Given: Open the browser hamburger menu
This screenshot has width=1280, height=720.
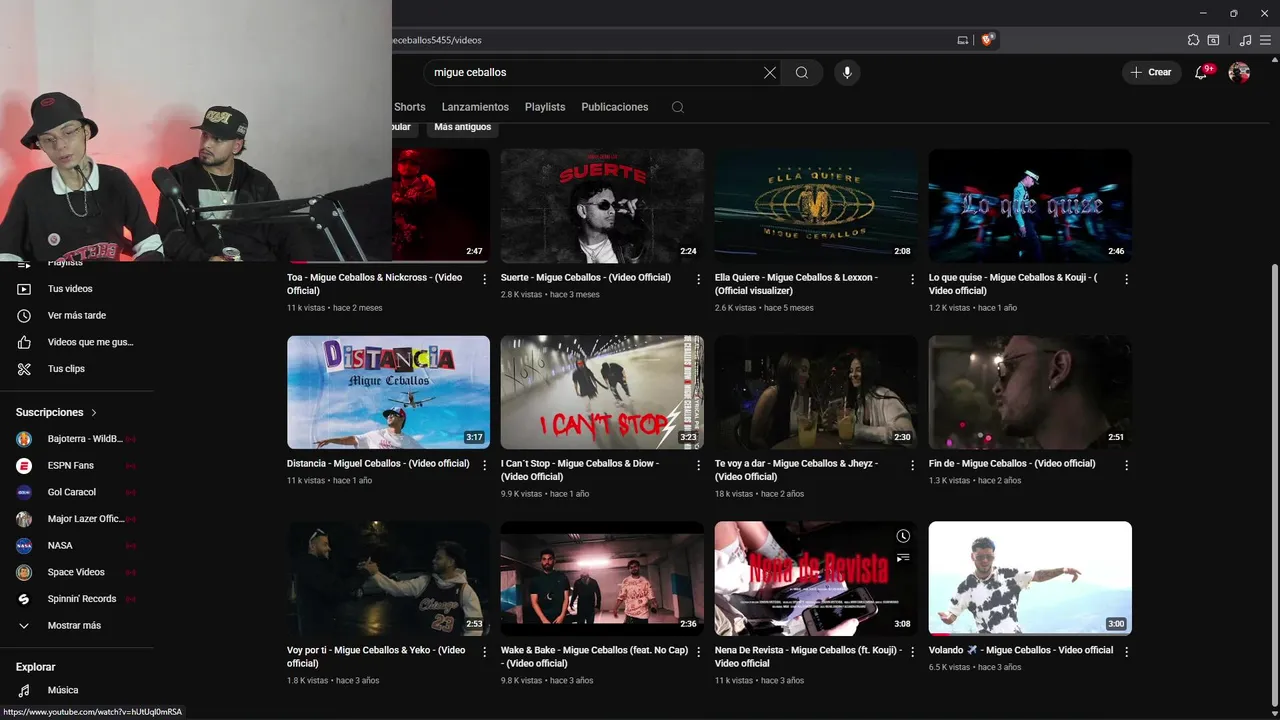Looking at the screenshot, I should (x=1265, y=40).
